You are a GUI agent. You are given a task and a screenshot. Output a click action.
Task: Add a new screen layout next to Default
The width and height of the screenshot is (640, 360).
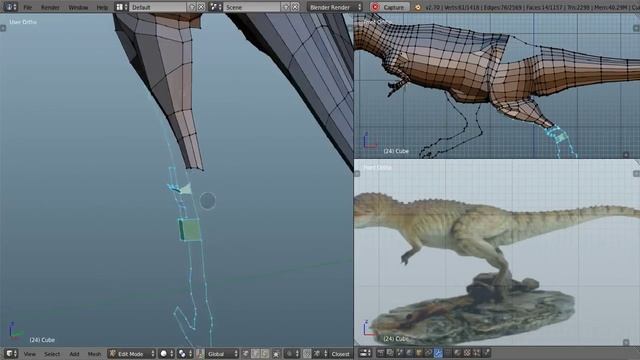pyautogui.click(x=192, y=7)
